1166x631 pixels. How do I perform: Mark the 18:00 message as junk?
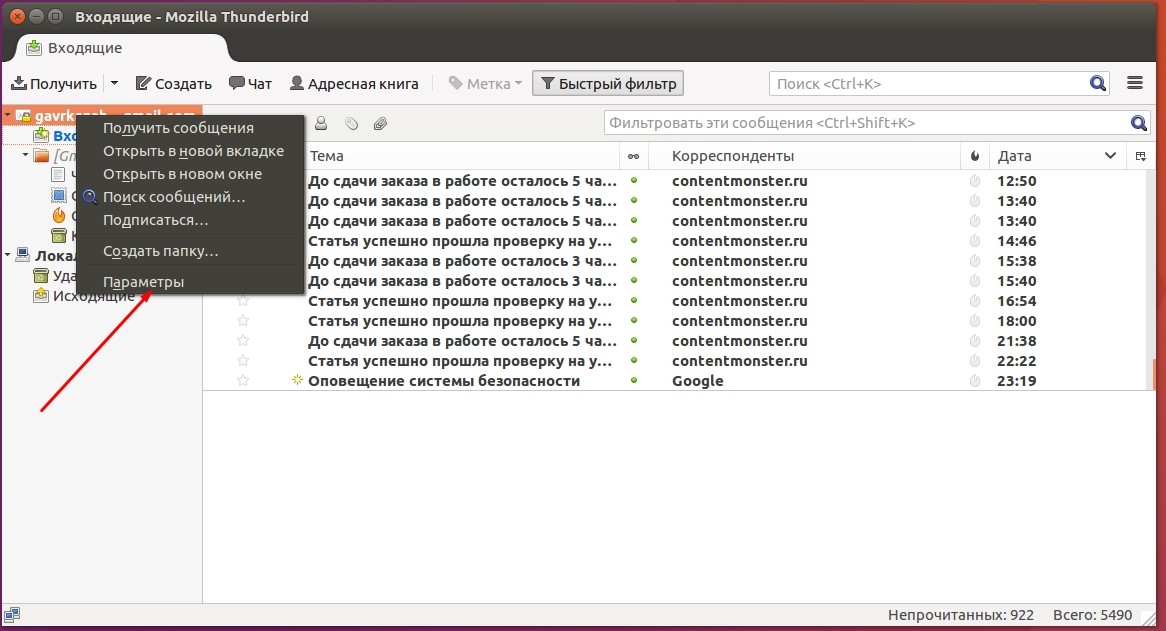tap(975, 321)
